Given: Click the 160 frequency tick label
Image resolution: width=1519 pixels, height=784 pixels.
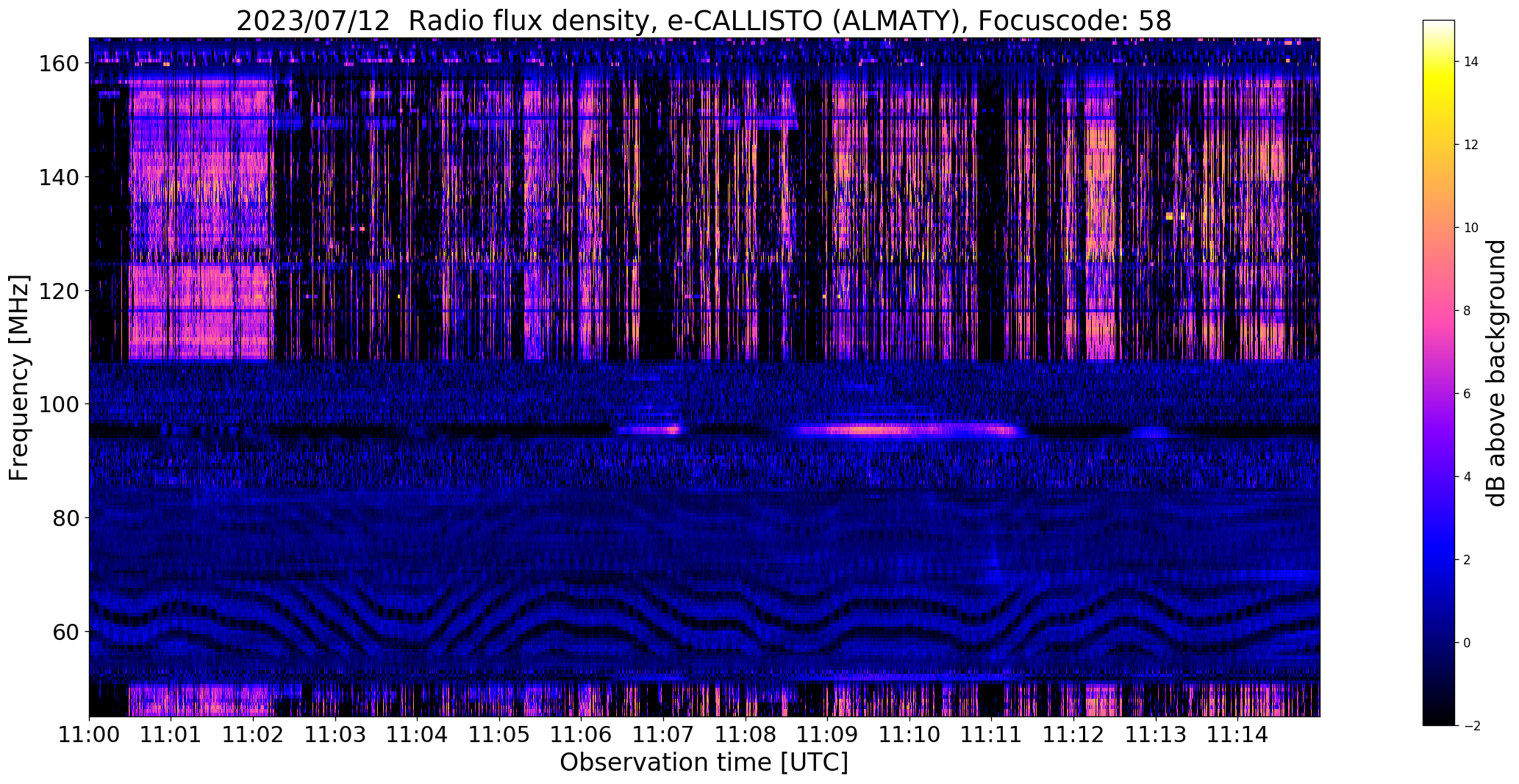Looking at the screenshot, I should tap(58, 64).
